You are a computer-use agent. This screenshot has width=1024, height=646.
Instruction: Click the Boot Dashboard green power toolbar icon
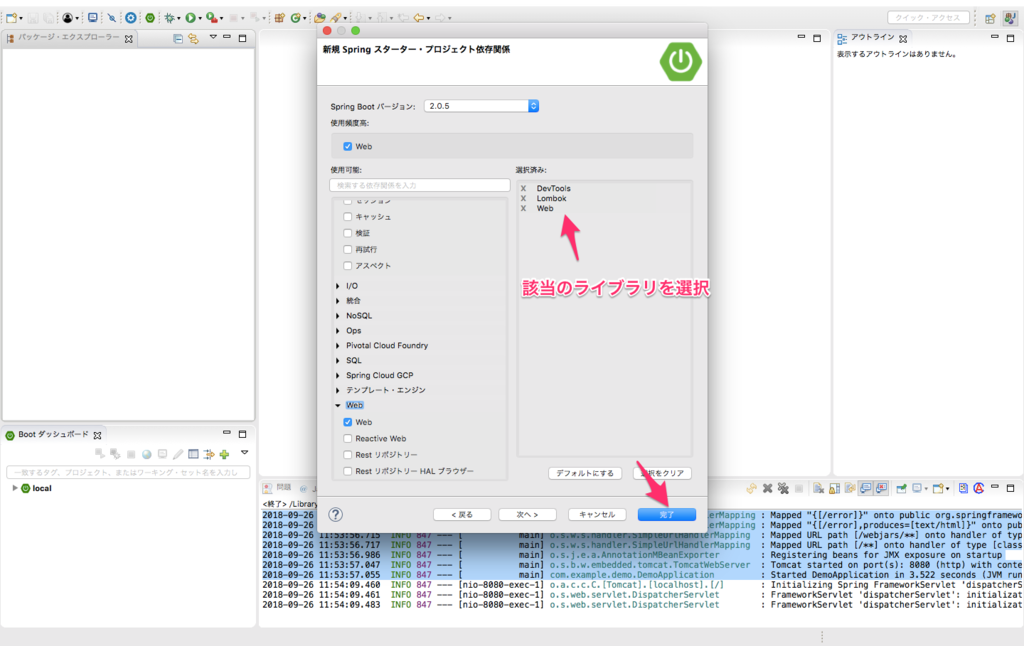[150, 18]
